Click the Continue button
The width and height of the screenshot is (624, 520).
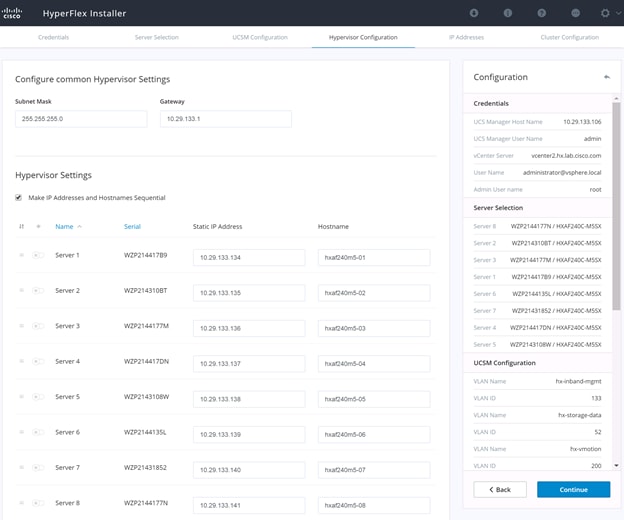coord(573,489)
